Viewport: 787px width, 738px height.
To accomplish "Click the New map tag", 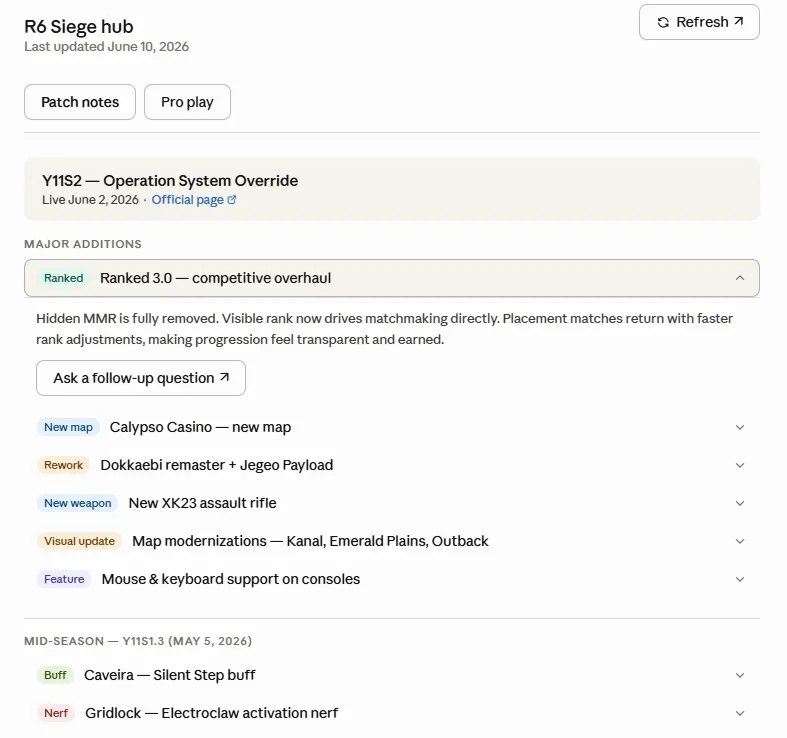I will [68, 427].
